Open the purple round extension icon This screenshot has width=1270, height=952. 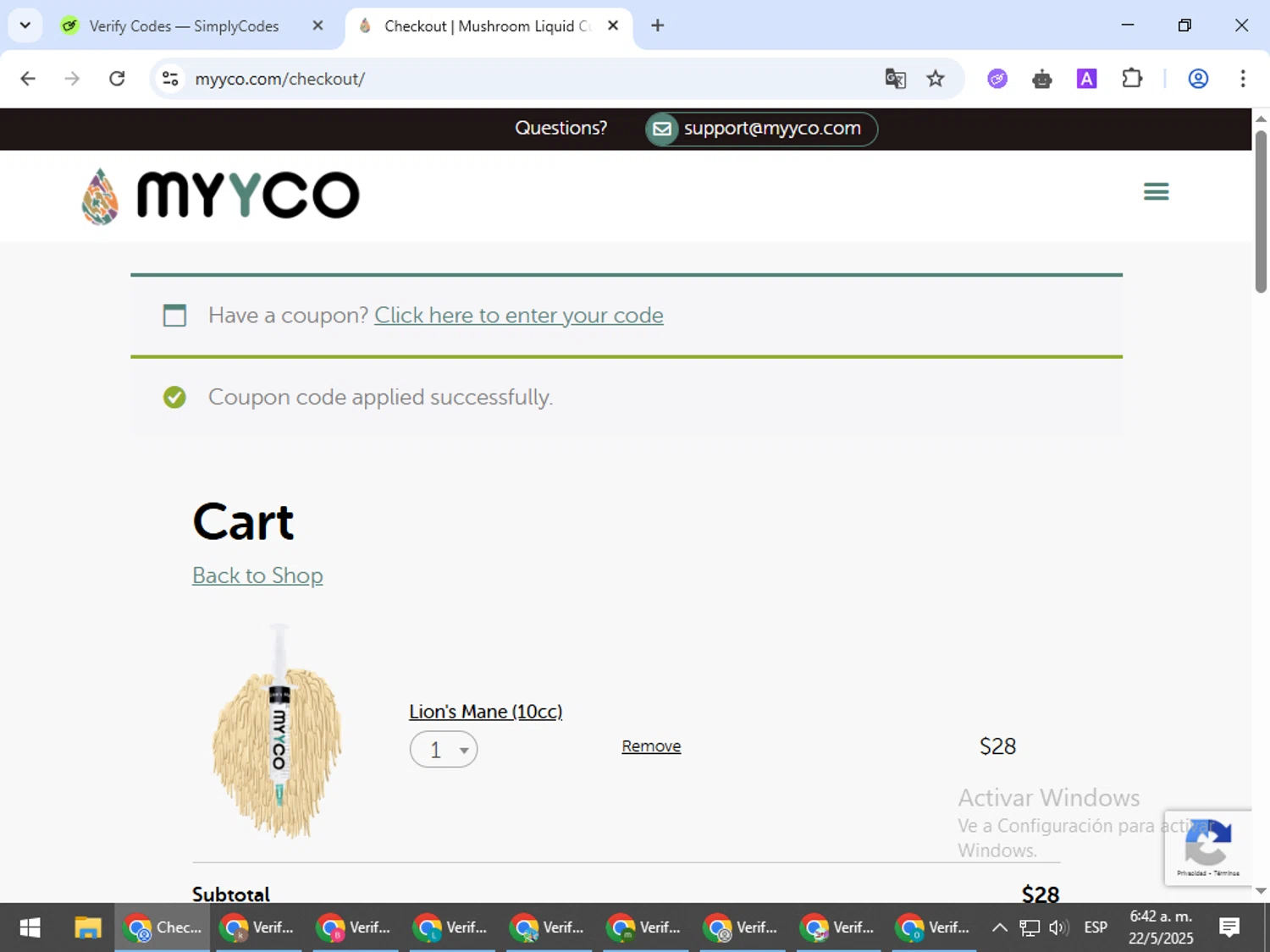pos(997,79)
